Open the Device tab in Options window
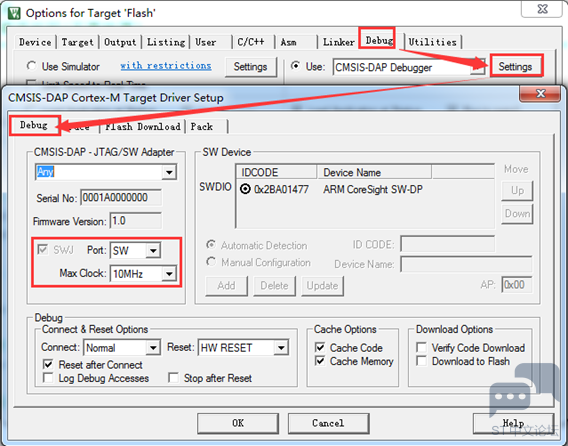The height and width of the screenshot is (446, 568). coord(35,42)
